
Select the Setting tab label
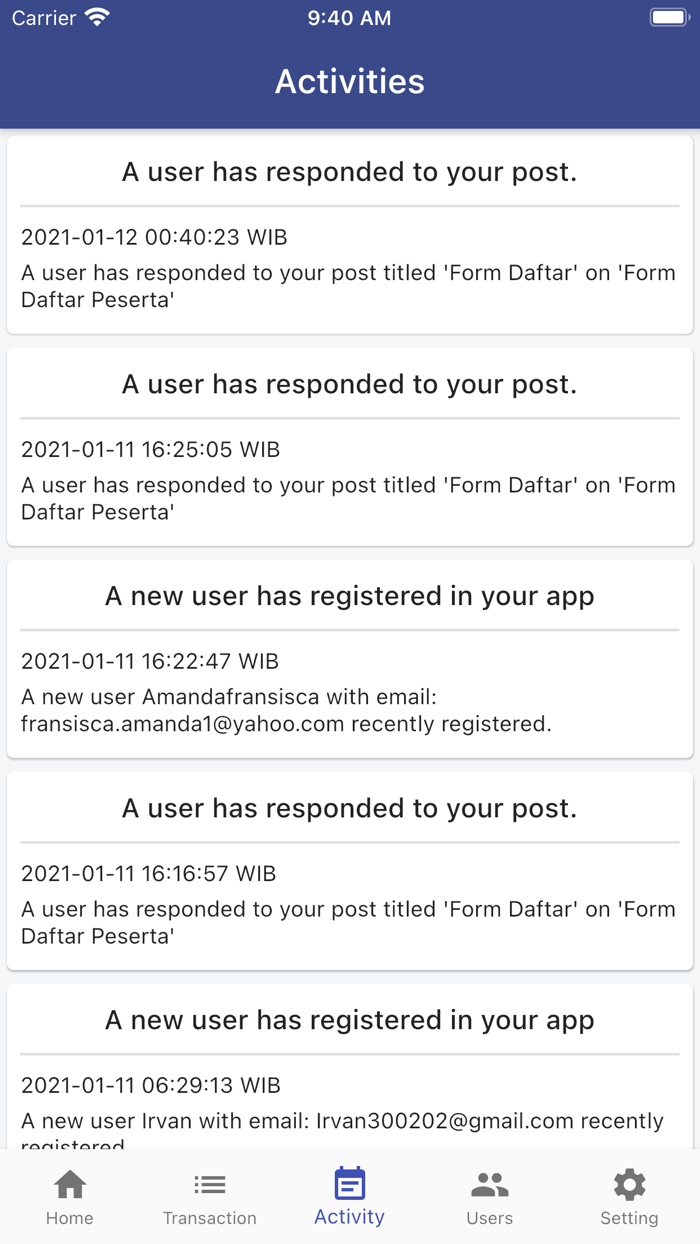(629, 1218)
